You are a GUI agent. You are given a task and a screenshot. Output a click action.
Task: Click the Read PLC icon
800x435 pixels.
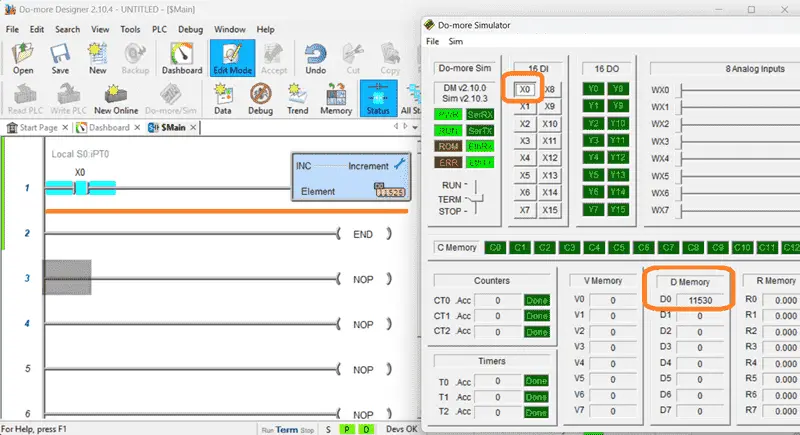pos(25,99)
